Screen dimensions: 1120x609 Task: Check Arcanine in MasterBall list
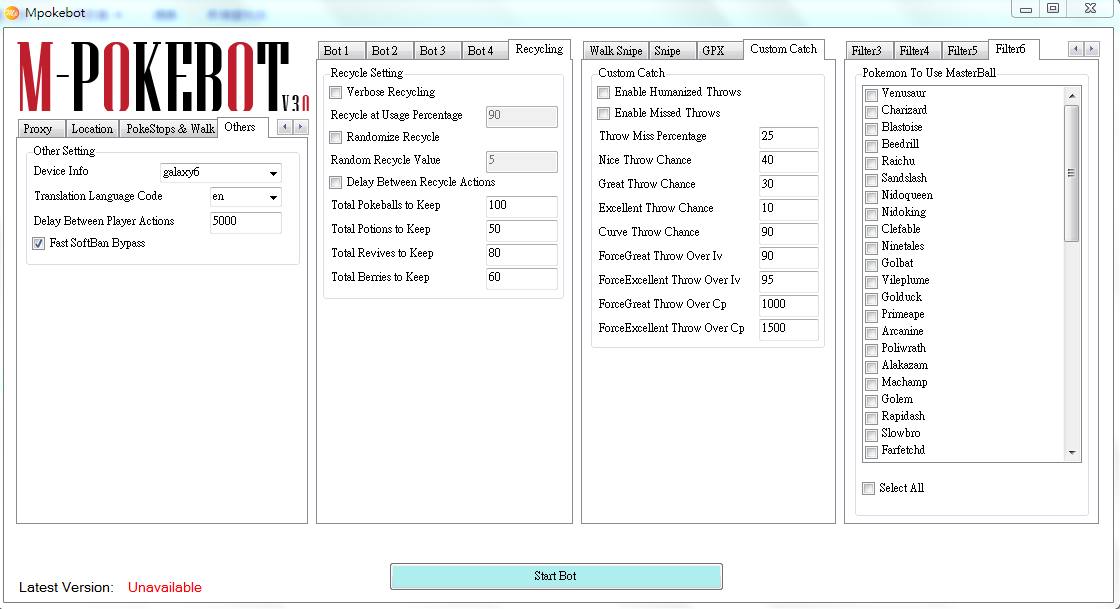point(871,333)
